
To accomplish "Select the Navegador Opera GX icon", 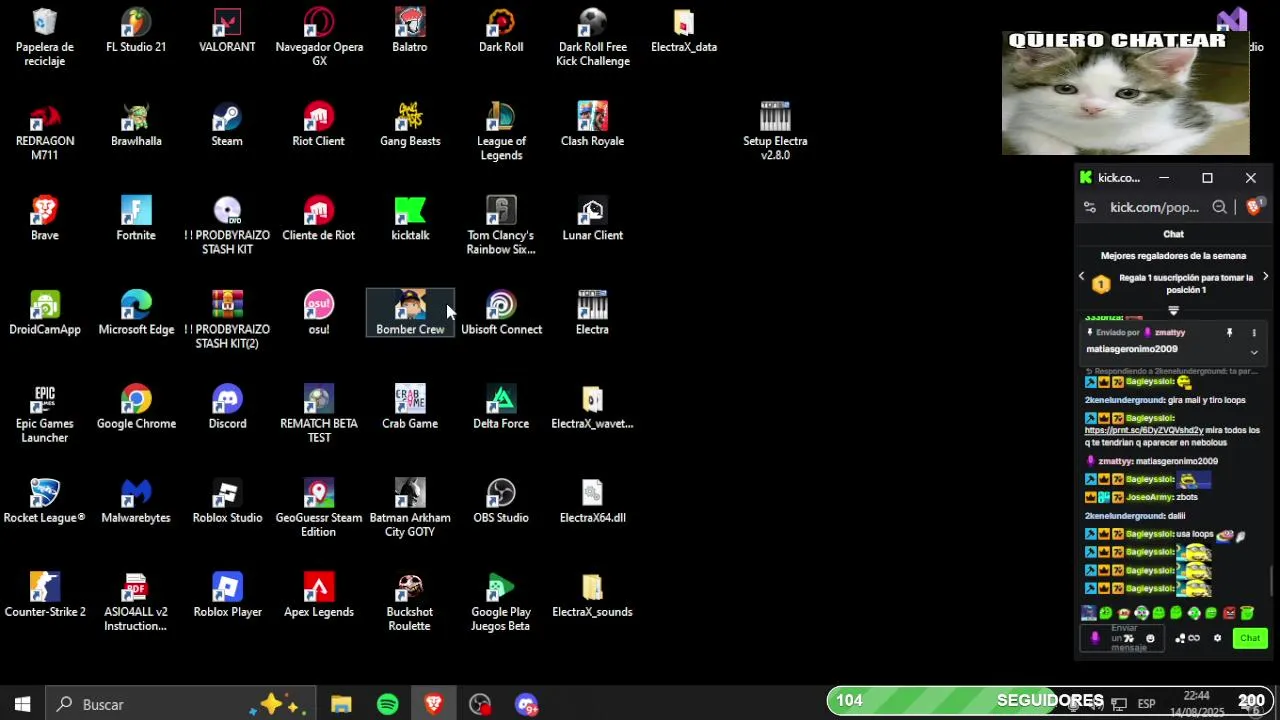I will (x=319, y=37).
